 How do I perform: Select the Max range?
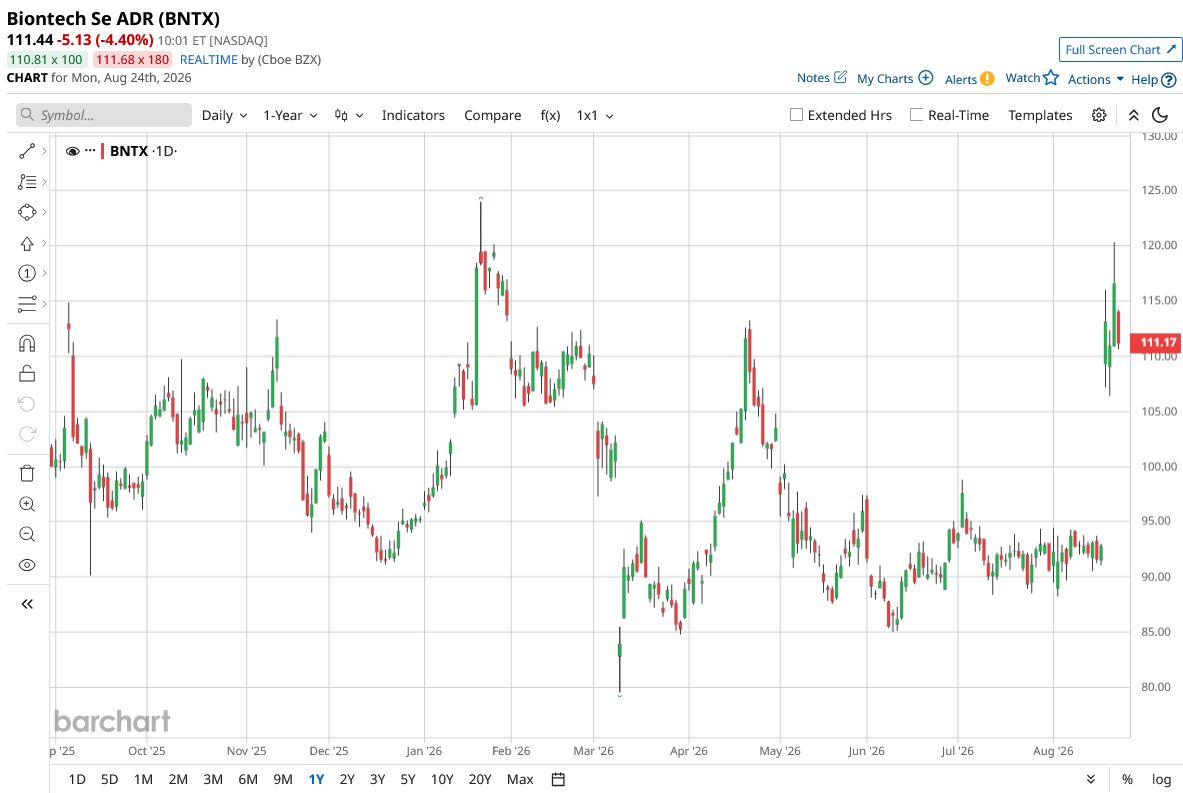tap(520, 779)
